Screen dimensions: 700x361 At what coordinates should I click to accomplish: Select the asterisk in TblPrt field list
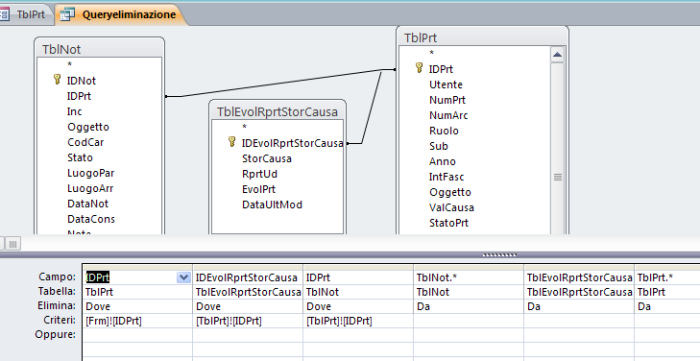431,54
